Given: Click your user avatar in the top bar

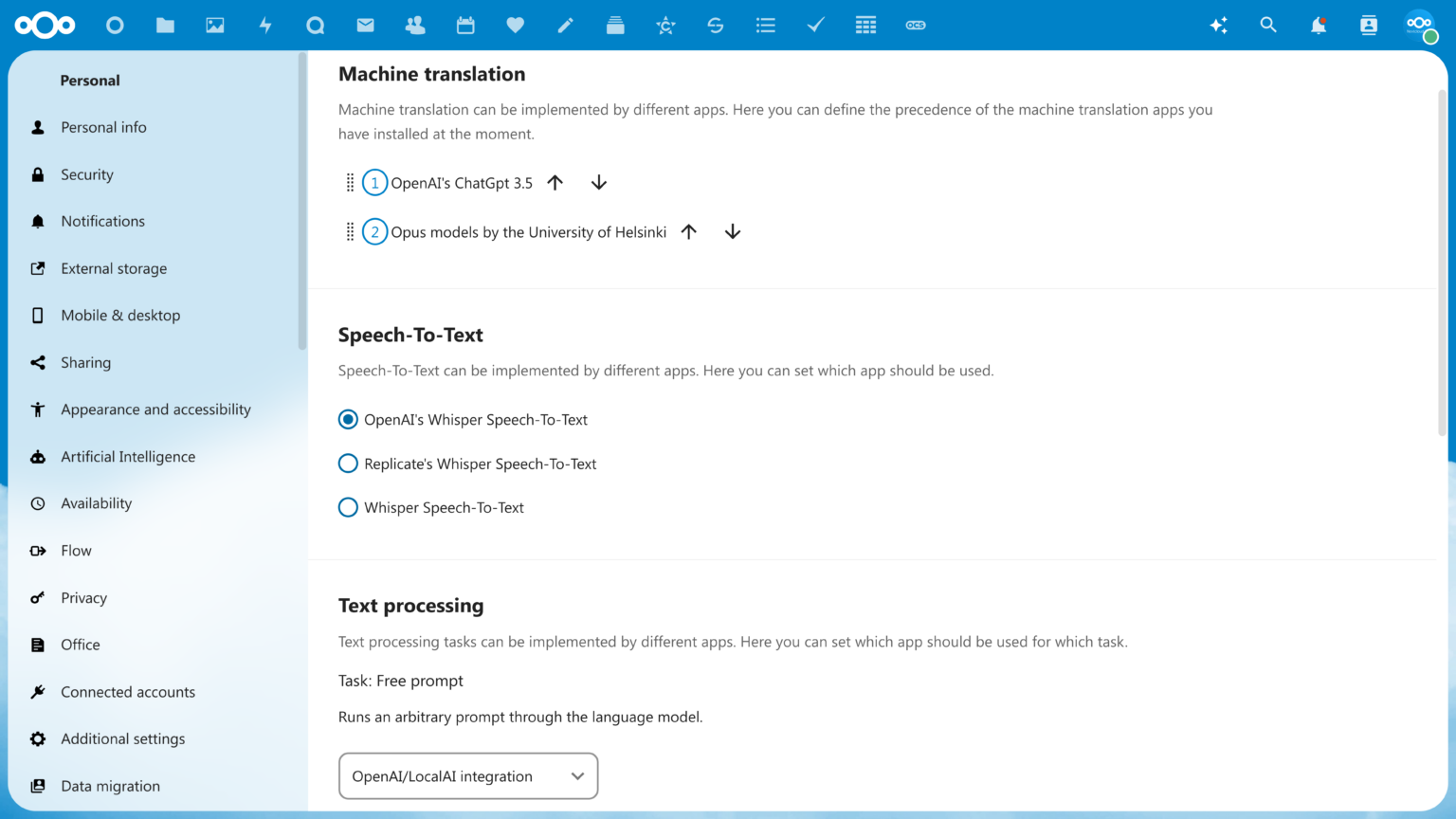Looking at the screenshot, I should pyautogui.click(x=1418, y=25).
